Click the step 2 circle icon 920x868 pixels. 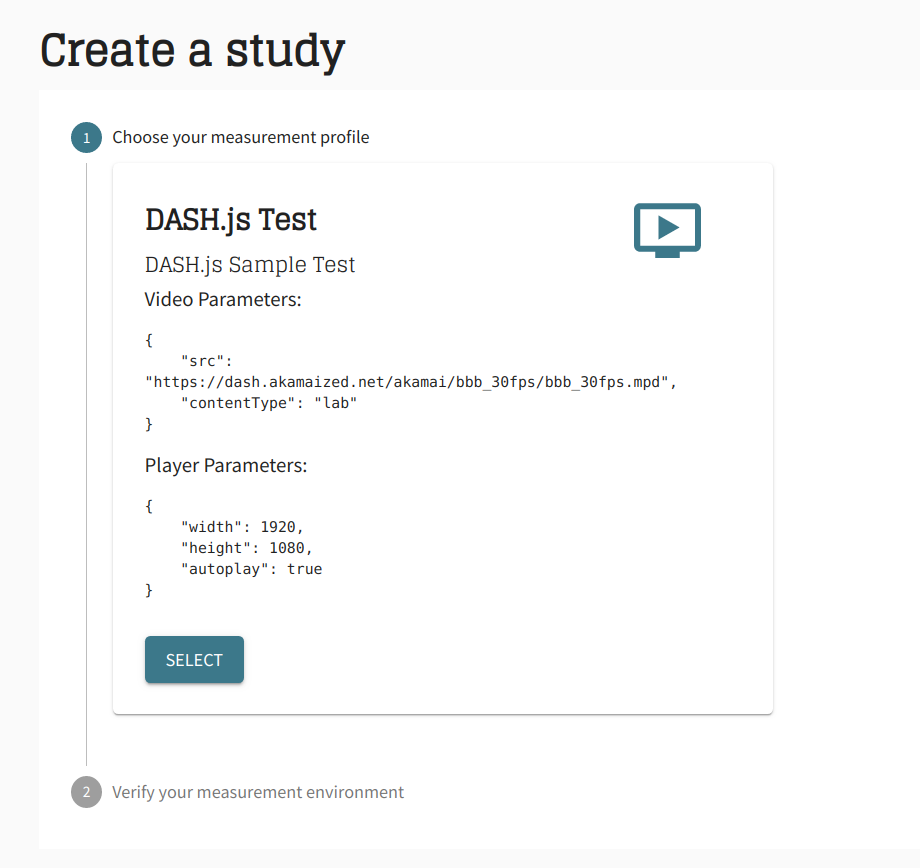[86, 792]
